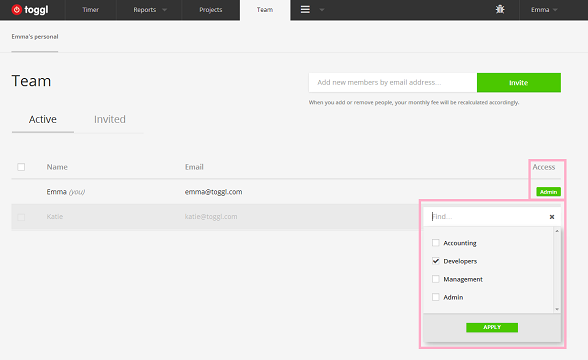Check the Management group checkbox

pos(435,279)
